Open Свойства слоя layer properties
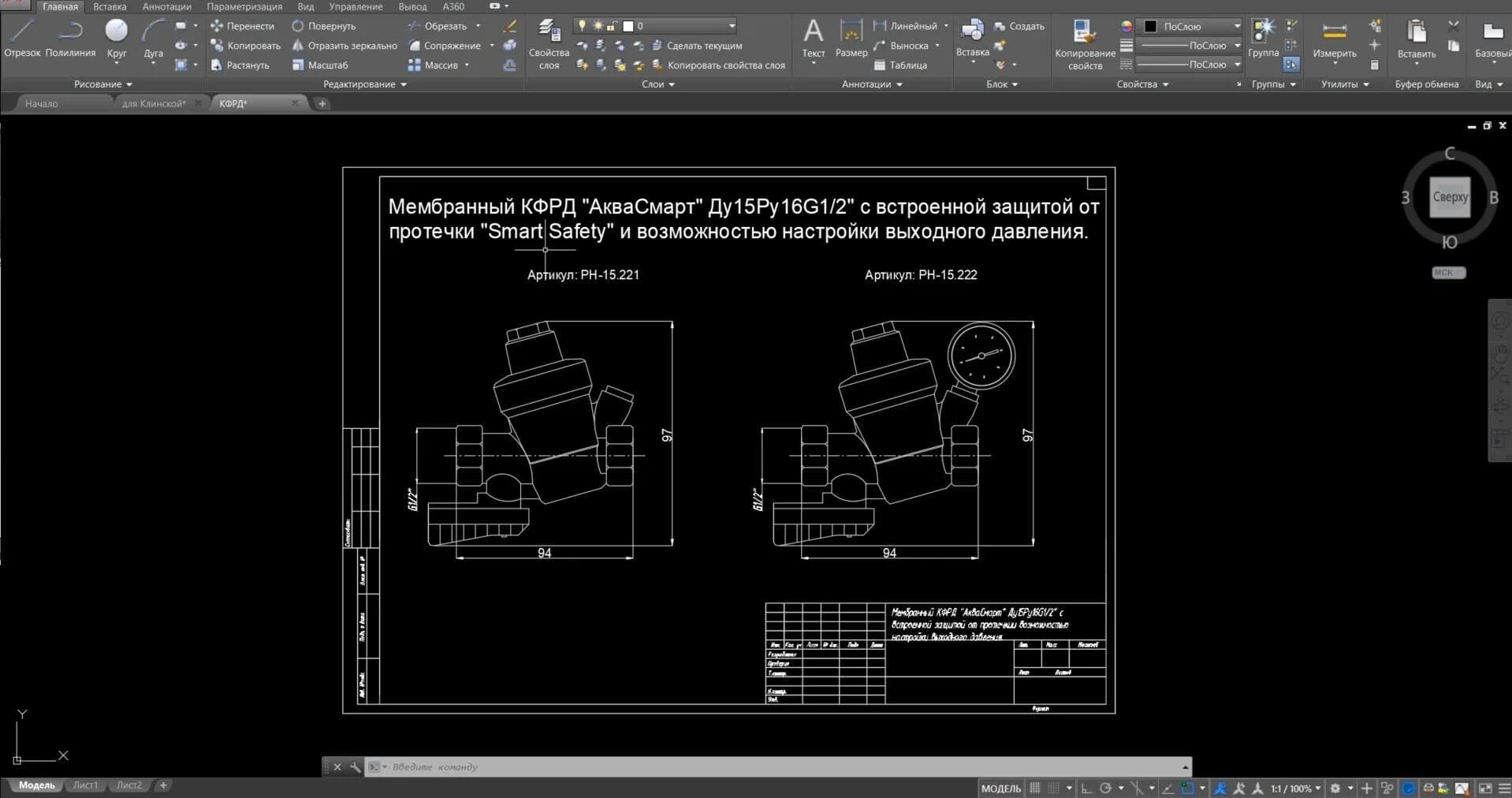 tap(549, 44)
